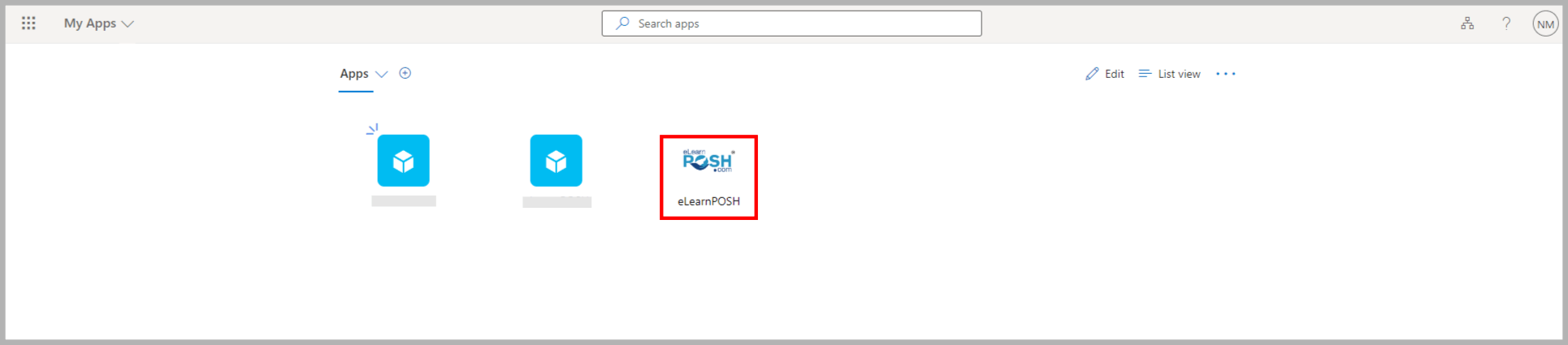Open the three-dots more options menu

[x=1225, y=74]
